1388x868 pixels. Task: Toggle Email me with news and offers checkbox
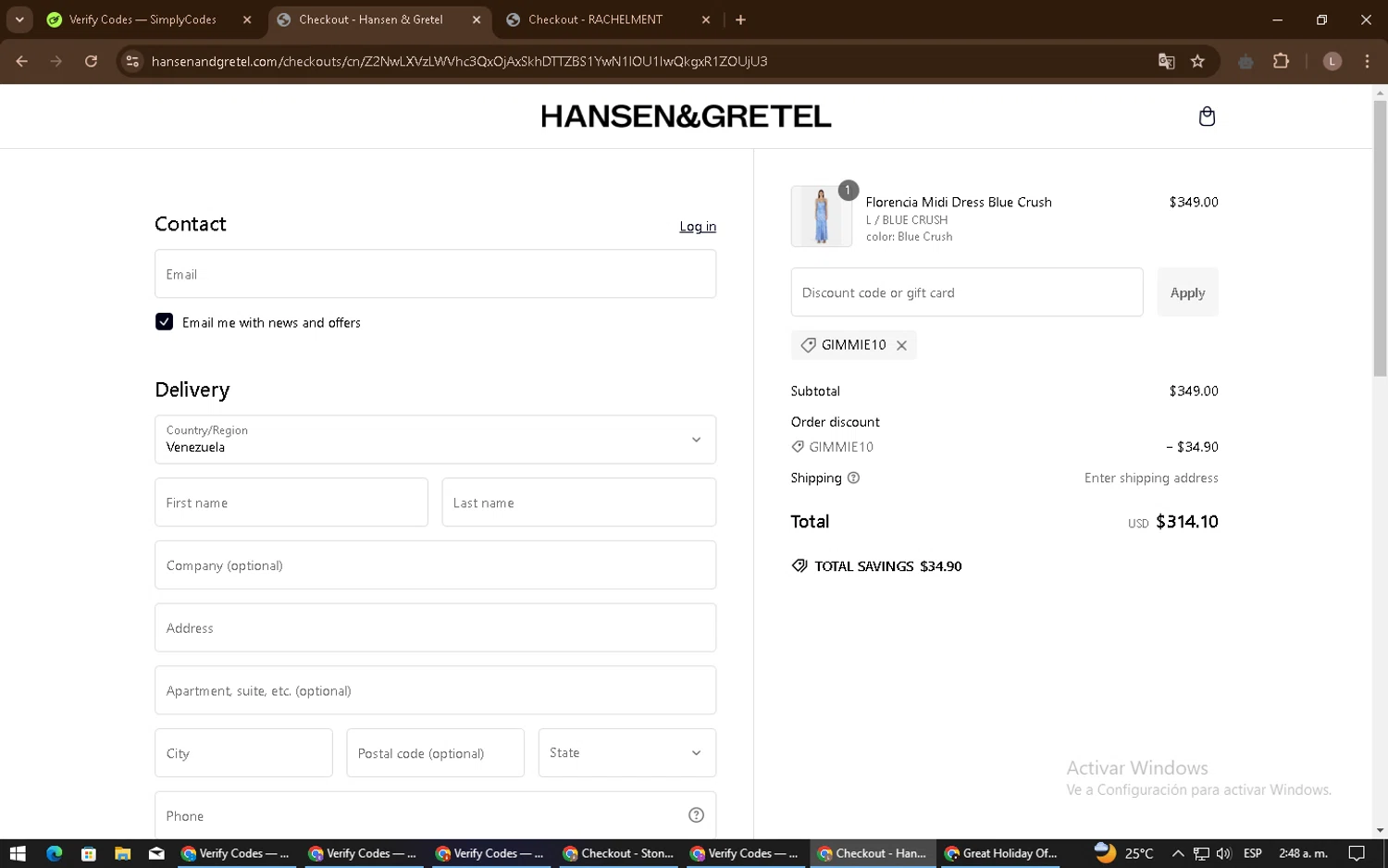point(164,322)
